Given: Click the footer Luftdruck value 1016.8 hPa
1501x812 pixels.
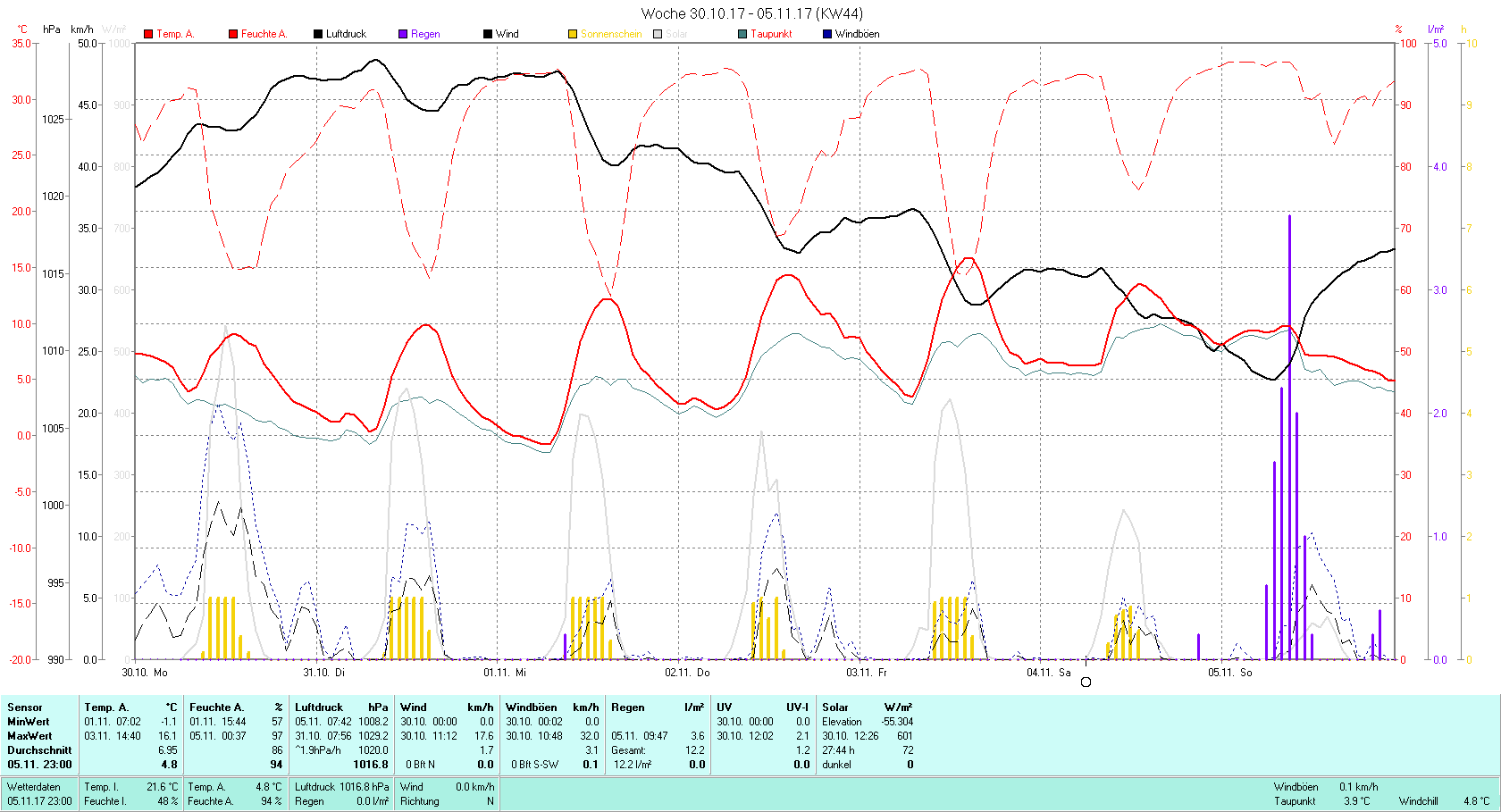Looking at the screenshot, I should pos(365,786).
